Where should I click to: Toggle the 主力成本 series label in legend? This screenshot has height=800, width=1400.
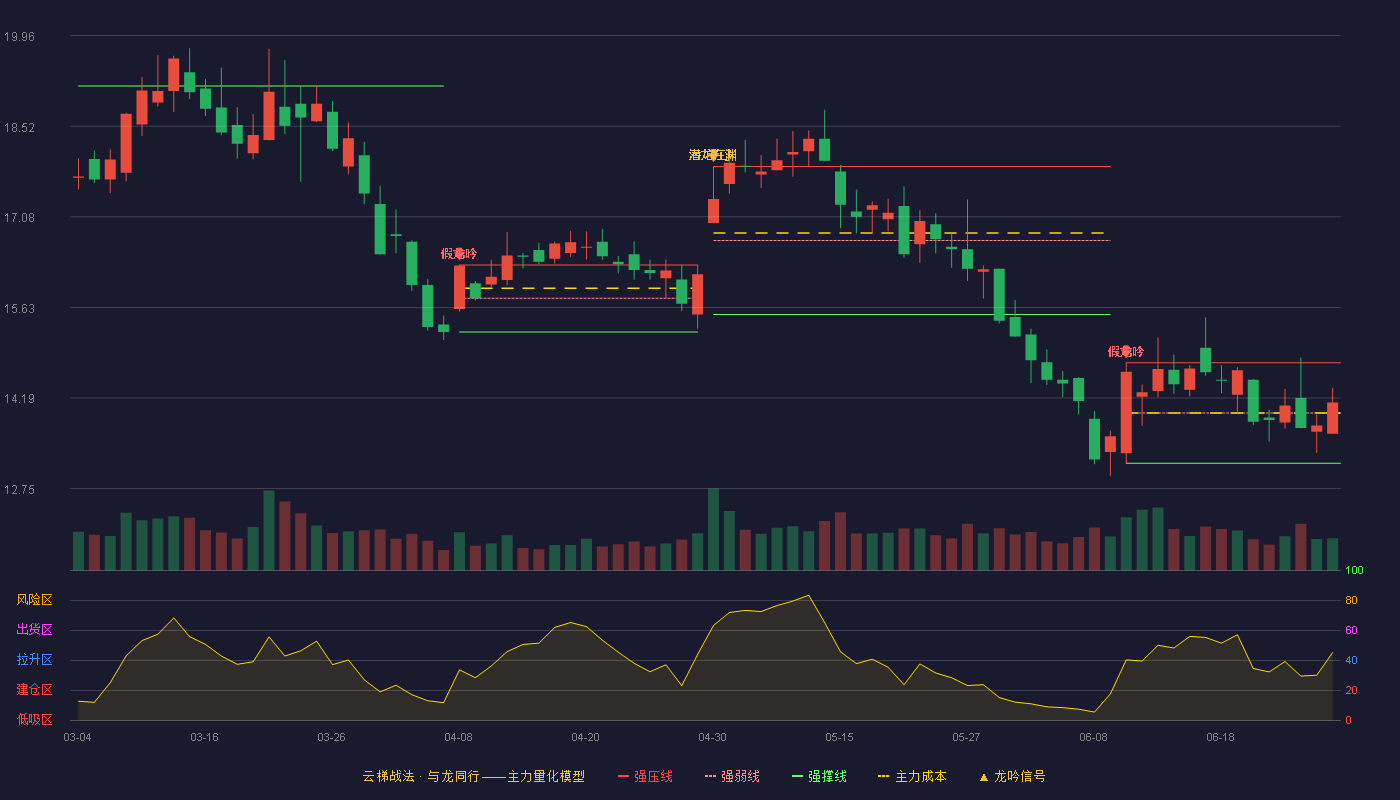tap(920, 776)
